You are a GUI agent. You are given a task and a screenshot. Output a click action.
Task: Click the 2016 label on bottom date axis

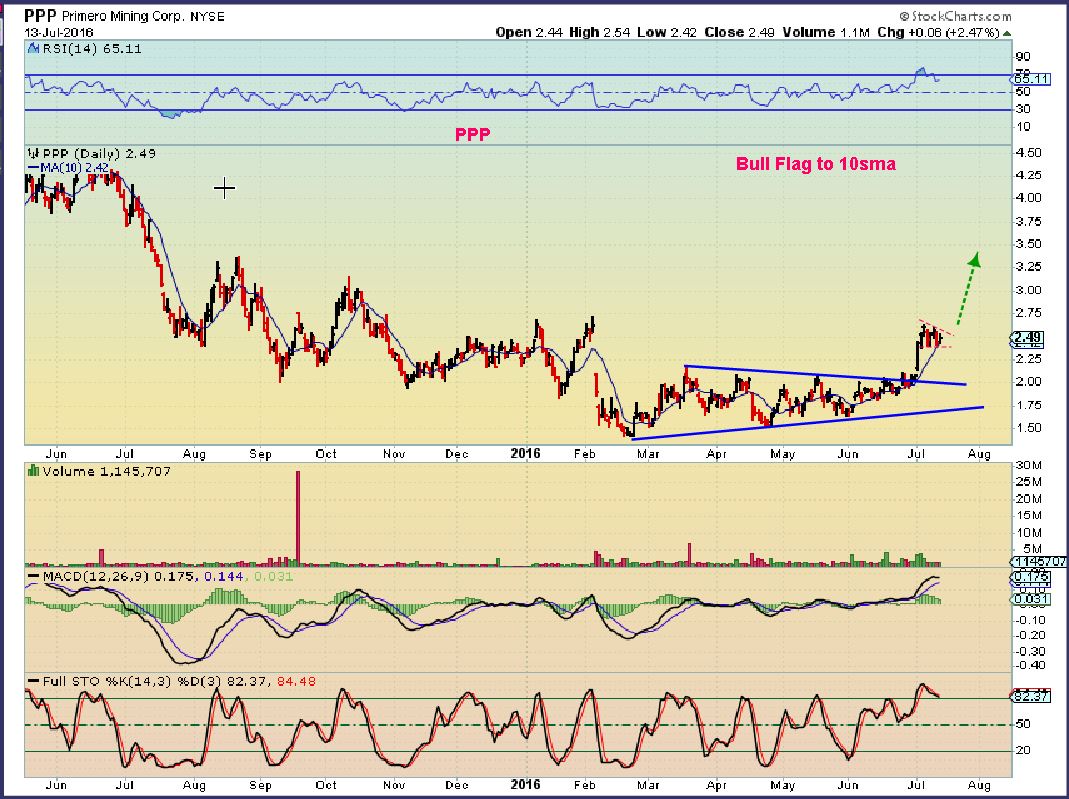coord(525,785)
